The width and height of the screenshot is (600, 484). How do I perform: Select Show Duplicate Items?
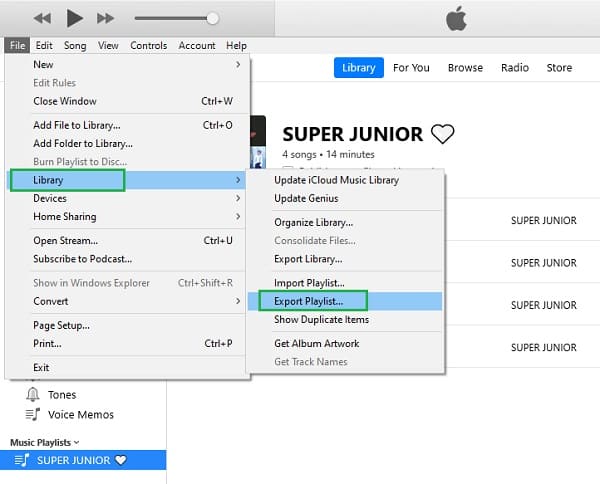click(x=345, y=319)
